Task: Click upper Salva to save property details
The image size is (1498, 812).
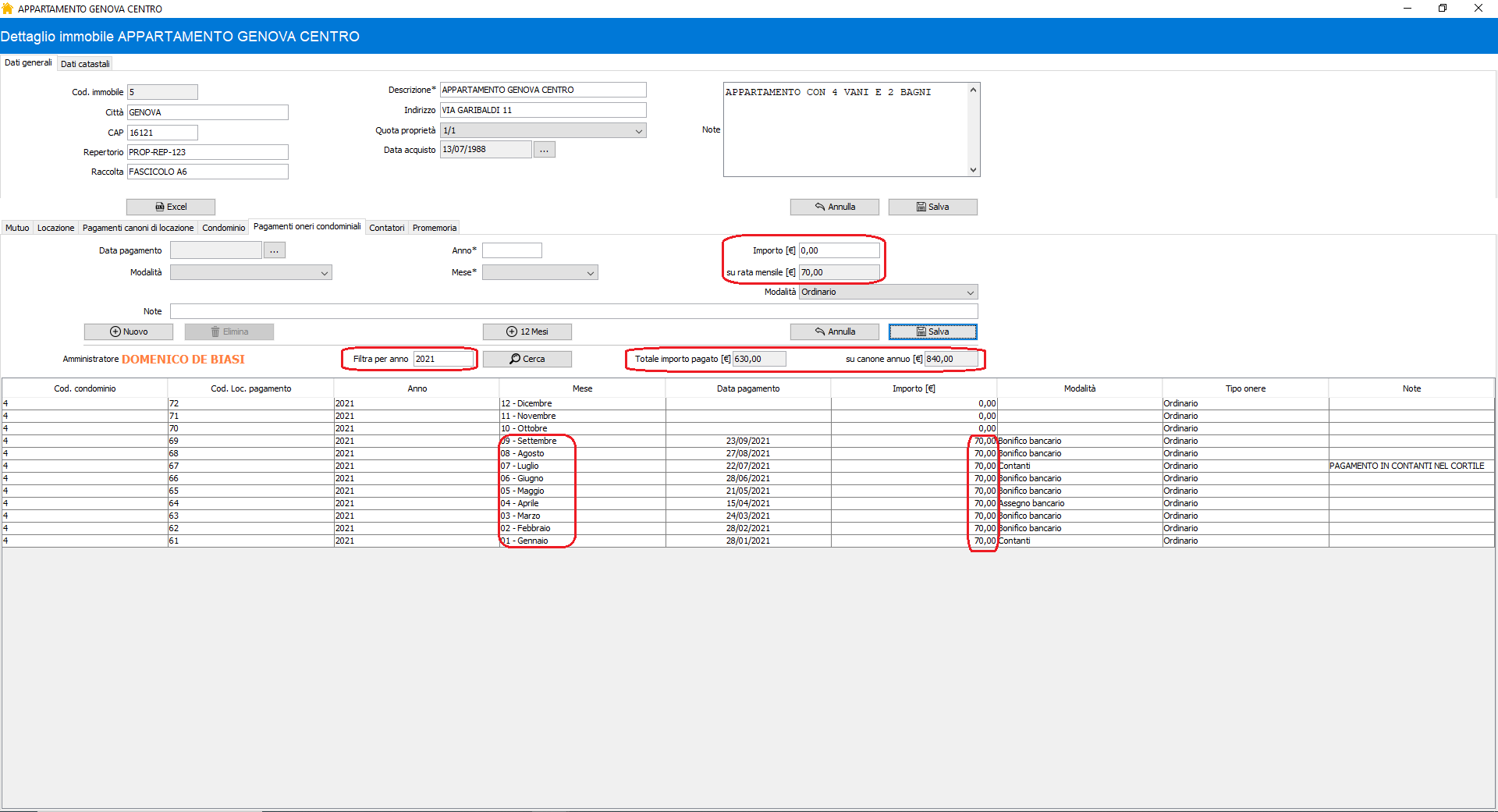Action: [932, 207]
